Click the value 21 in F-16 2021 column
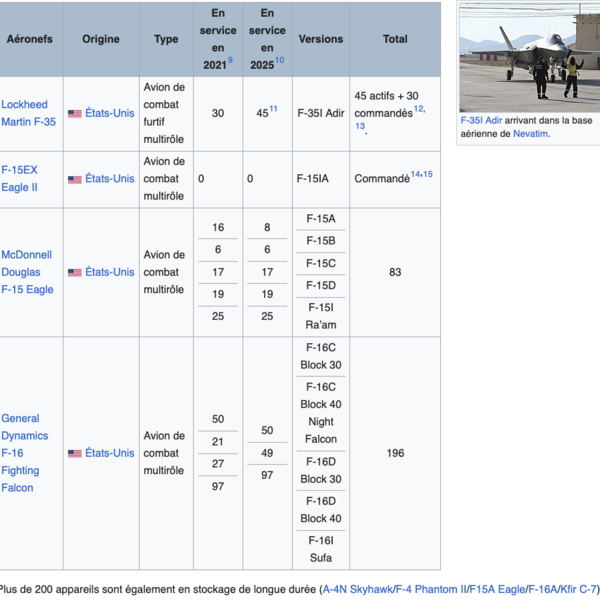This screenshot has height=615, width=600. click(218, 442)
